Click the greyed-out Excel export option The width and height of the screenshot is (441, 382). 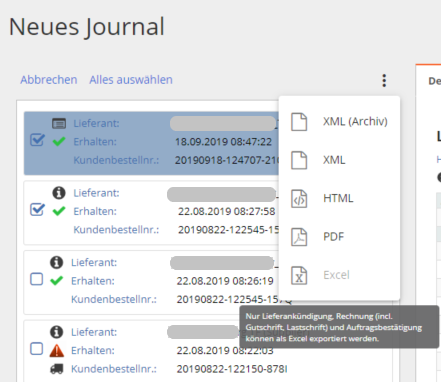coord(339,275)
